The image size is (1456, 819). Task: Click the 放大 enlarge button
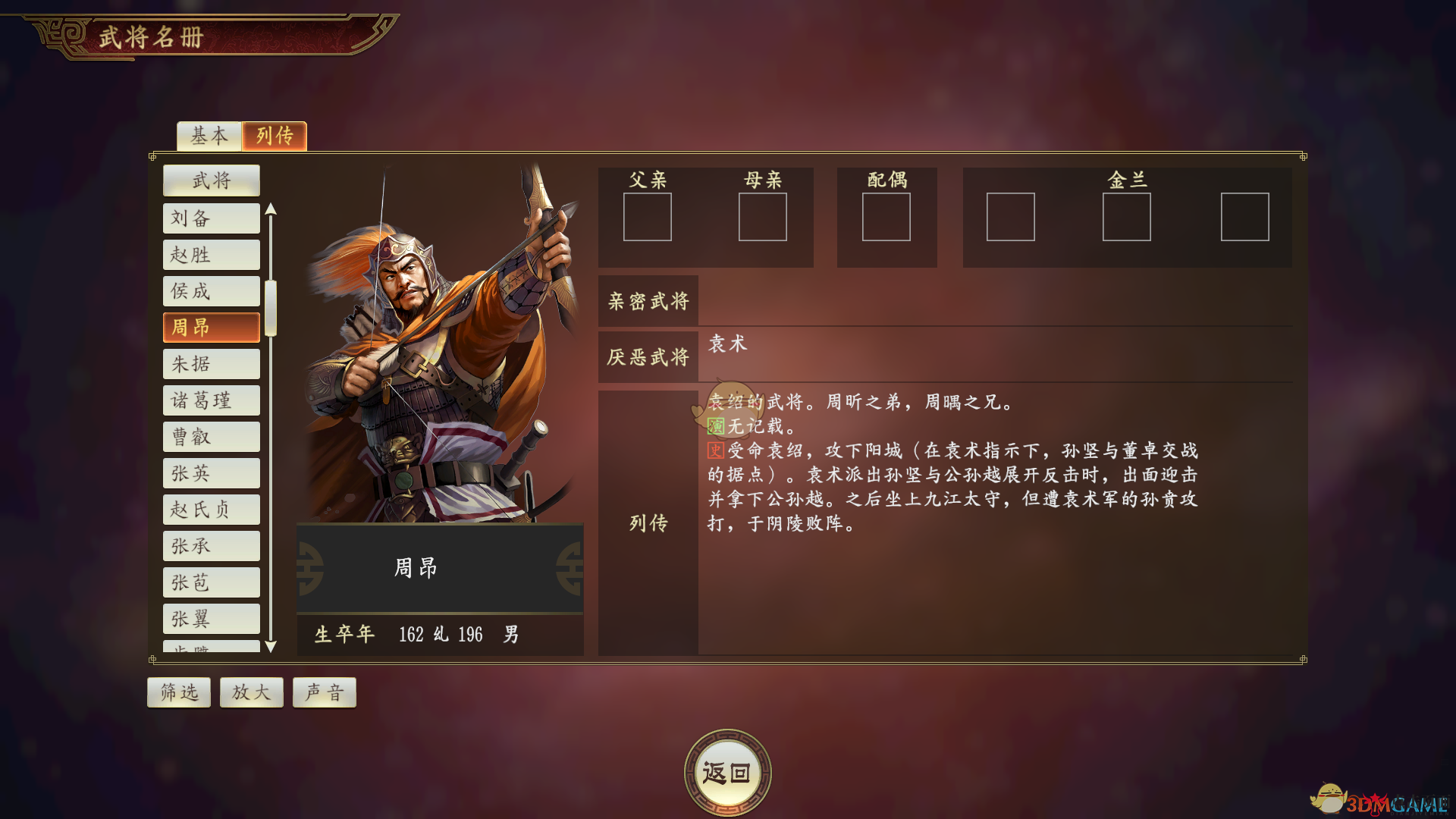pyautogui.click(x=252, y=692)
